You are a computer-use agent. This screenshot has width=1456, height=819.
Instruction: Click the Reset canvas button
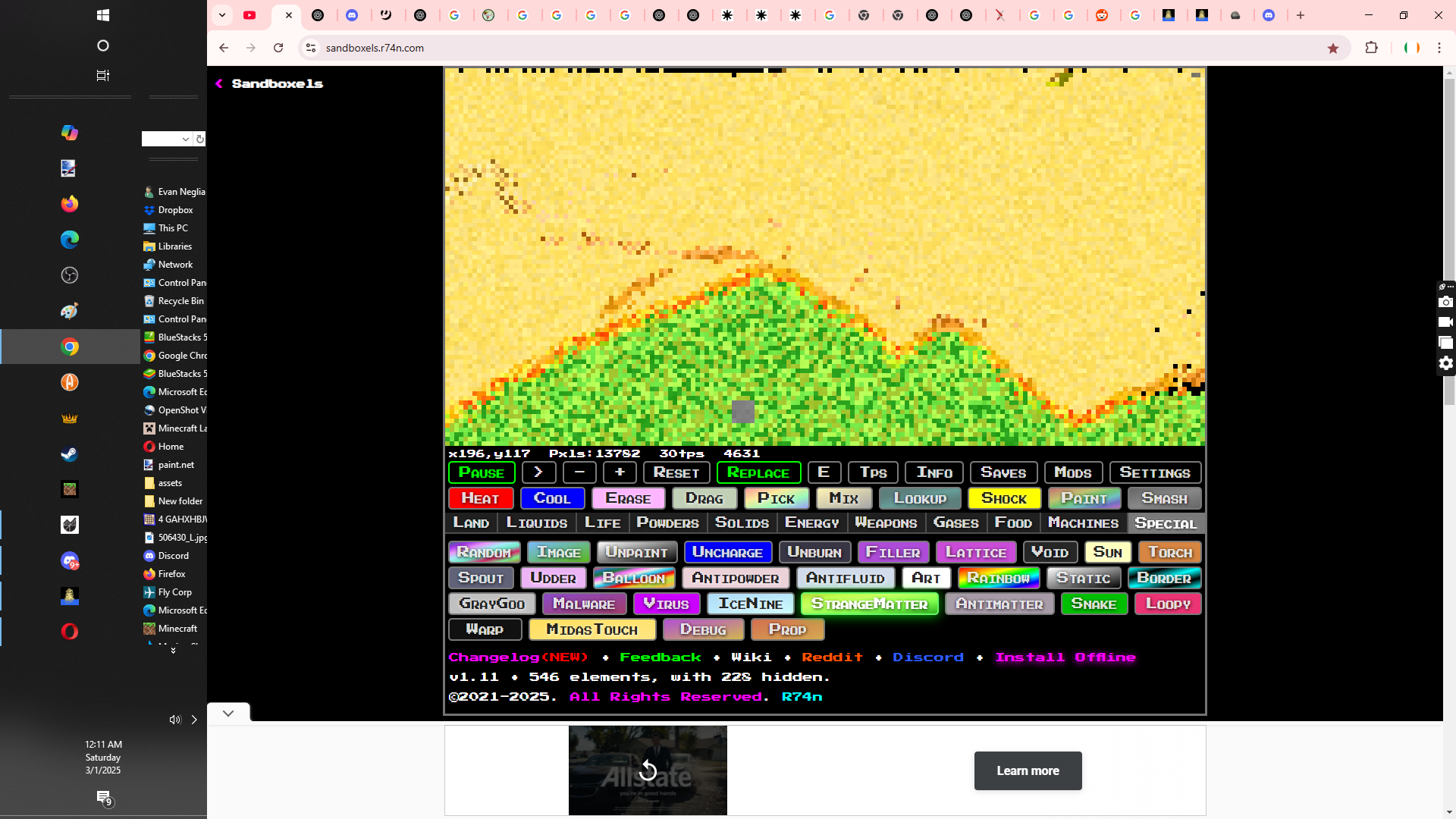click(676, 472)
